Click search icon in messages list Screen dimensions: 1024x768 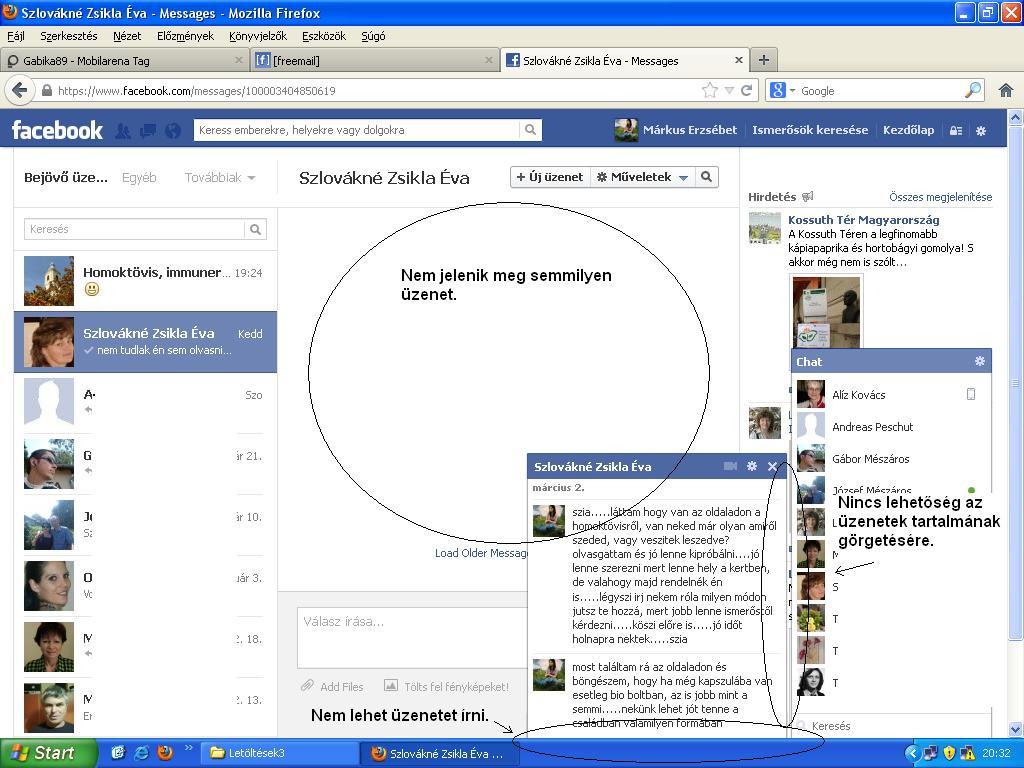(255, 229)
